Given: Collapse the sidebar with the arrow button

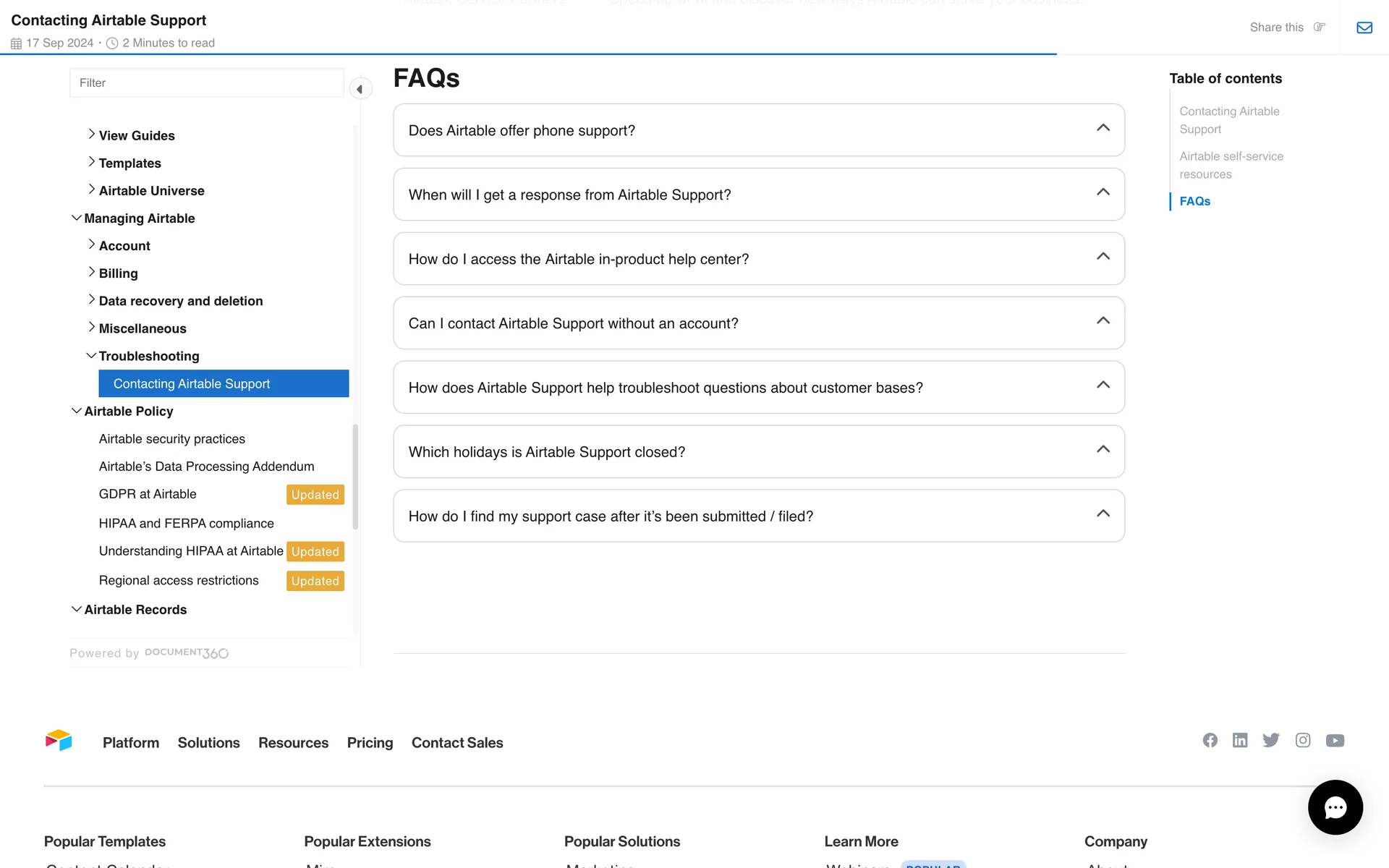Looking at the screenshot, I should pos(360,89).
